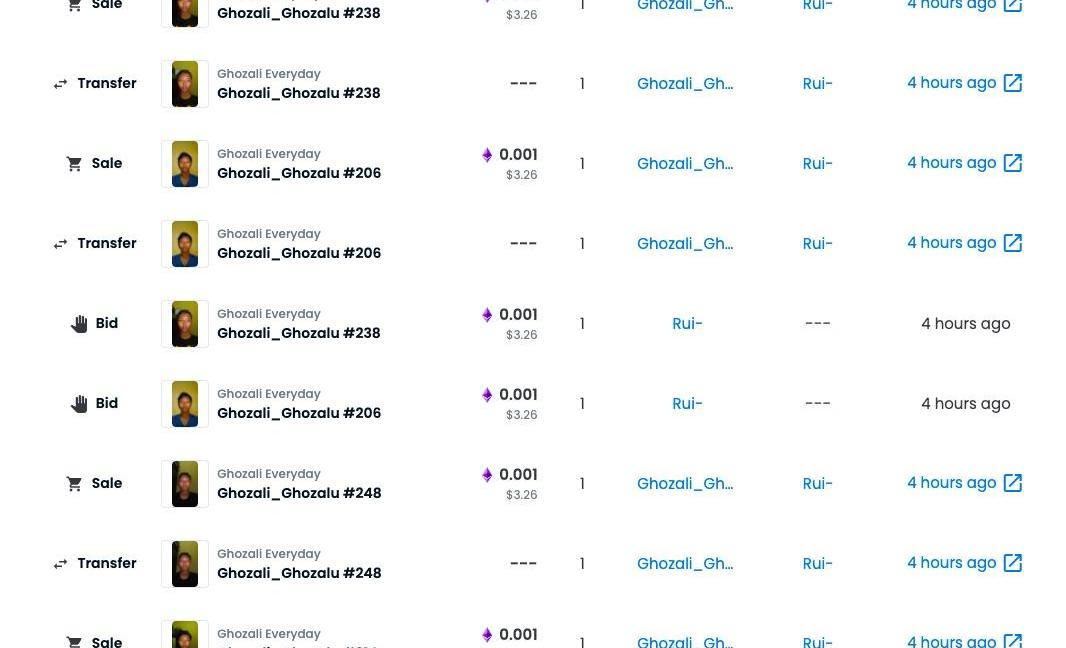Click transfer arrows icon on #238 Transfer row
This screenshot has width=1066, height=648.
60,84
